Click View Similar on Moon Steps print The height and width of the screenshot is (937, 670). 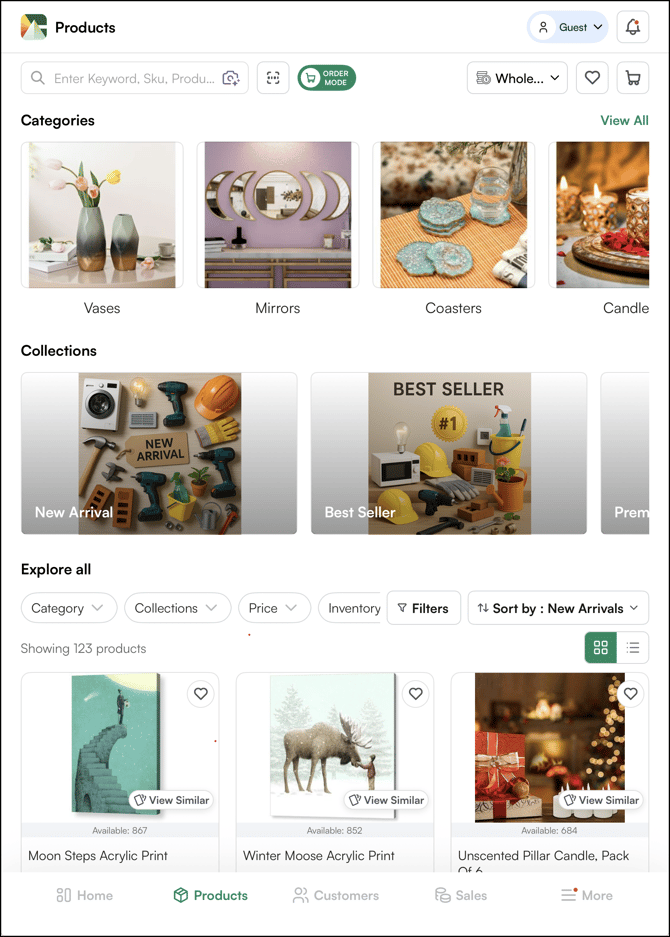(172, 800)
